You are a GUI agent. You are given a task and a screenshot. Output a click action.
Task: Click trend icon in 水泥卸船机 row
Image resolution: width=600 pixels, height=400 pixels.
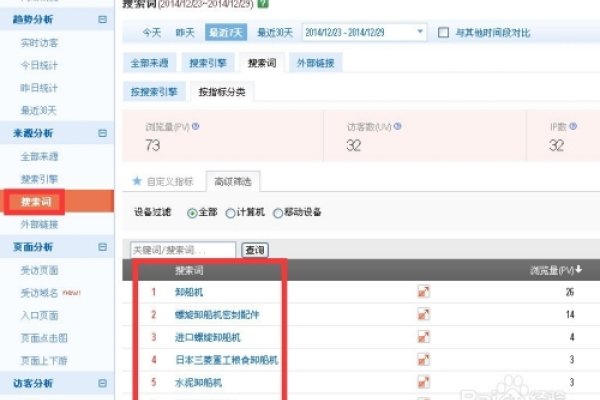coord(424,382)
